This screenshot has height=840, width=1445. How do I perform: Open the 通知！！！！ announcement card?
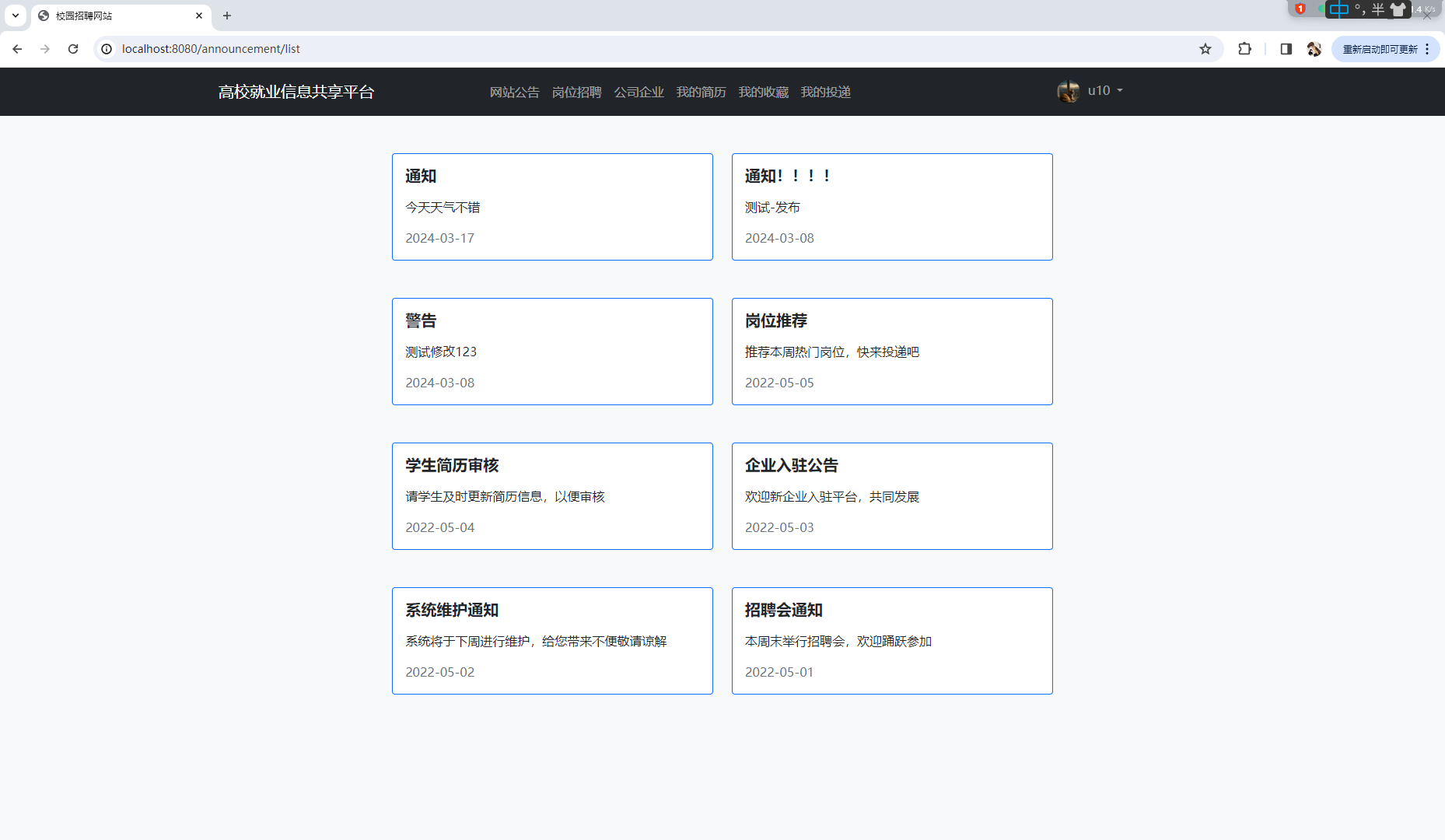coord(892,207)
